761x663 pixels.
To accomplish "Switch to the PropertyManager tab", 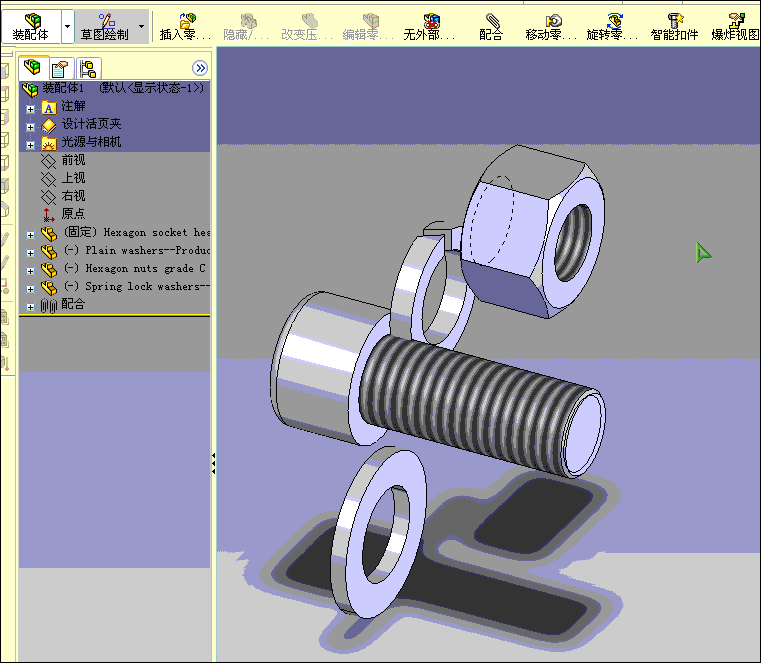I will 61,68.
